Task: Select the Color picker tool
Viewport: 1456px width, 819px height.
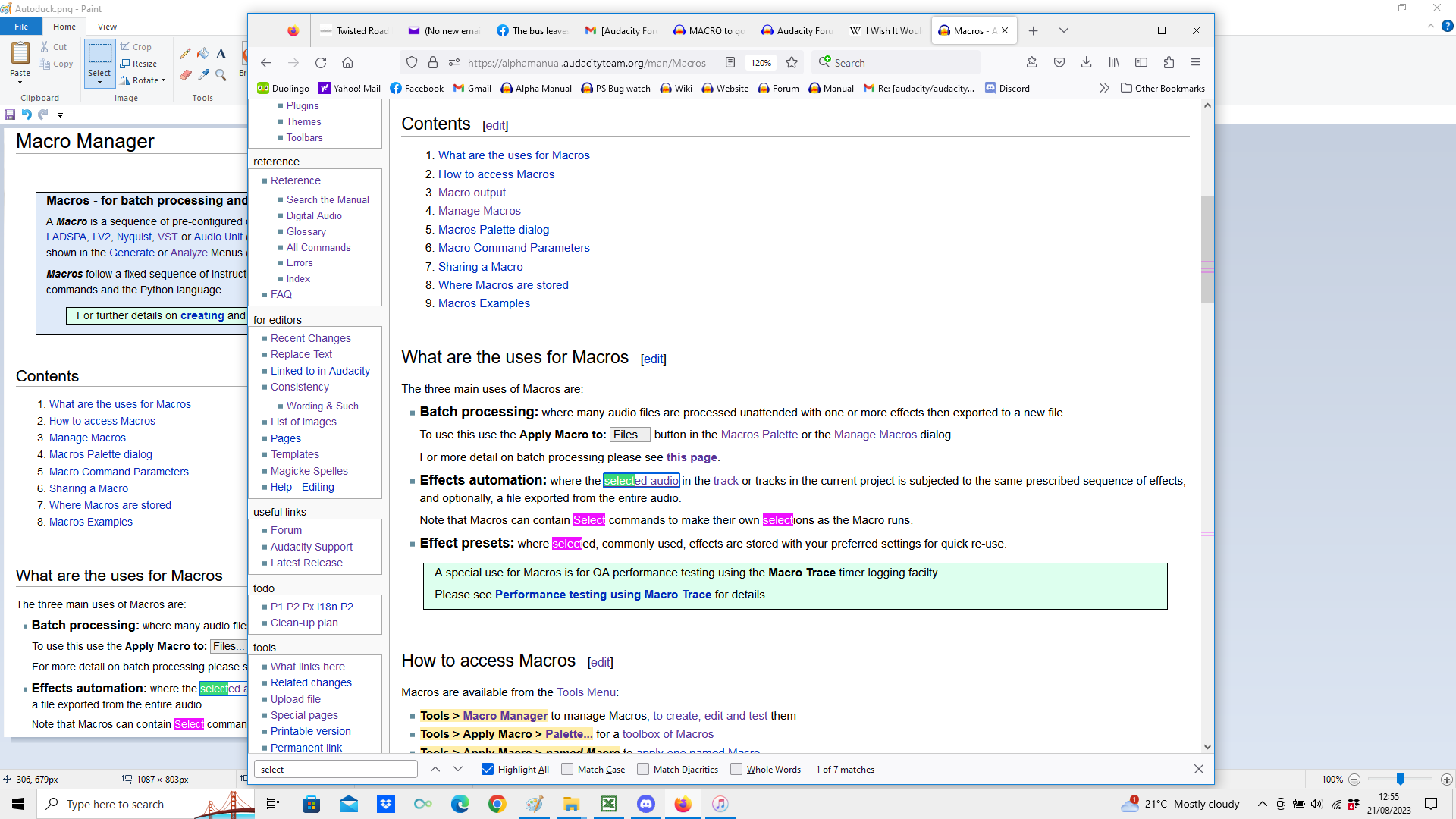Action: click(203, 75)
